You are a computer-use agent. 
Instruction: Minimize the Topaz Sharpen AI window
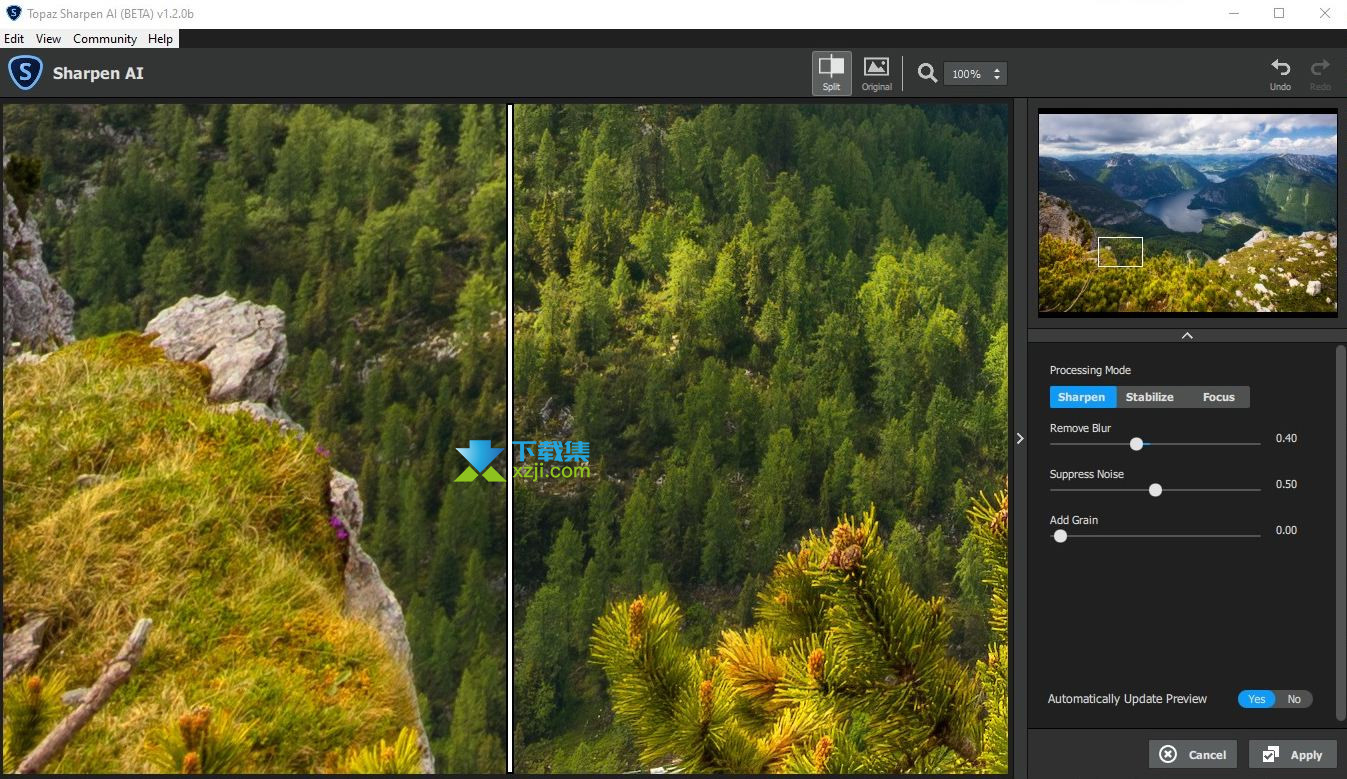point(1234,13)
